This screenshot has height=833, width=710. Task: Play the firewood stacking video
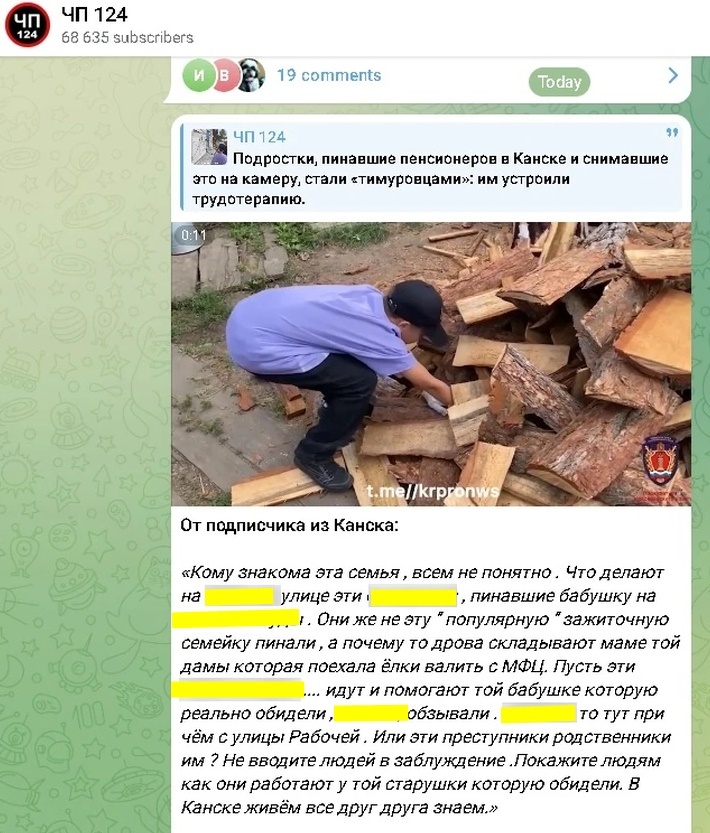(x=431, y=364)
